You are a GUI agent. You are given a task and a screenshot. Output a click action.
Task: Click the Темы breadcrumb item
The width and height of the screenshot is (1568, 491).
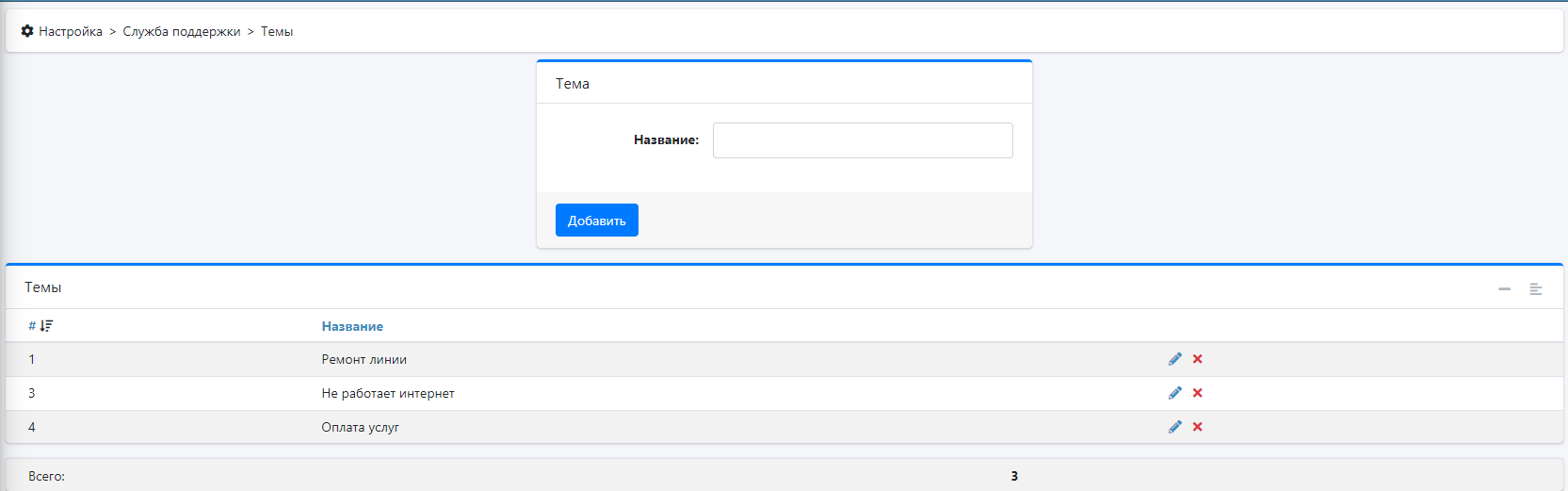pyautogui.click(x=277, y=31)
